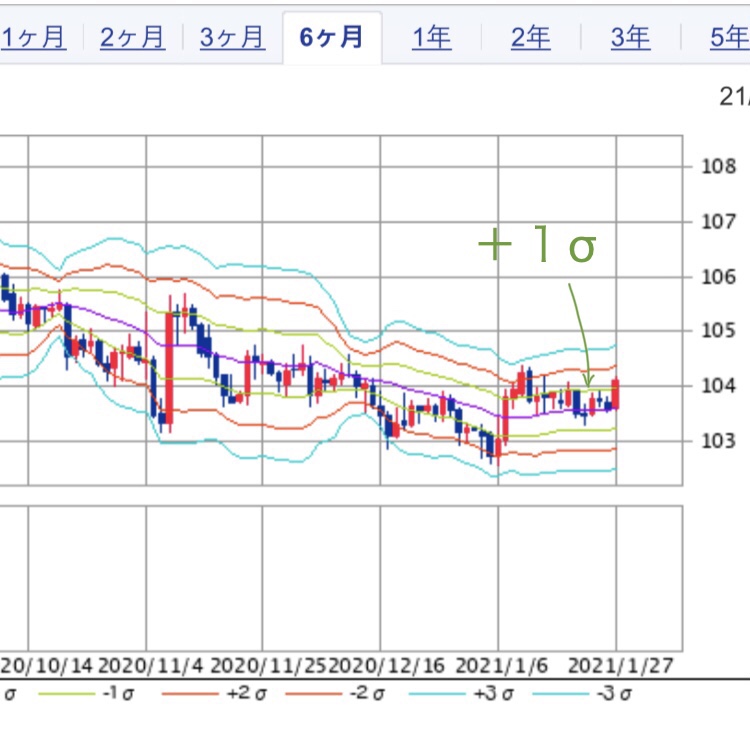Click the -3σ legend entry
The width and height of the screenshot is (750, 749).
583,693
